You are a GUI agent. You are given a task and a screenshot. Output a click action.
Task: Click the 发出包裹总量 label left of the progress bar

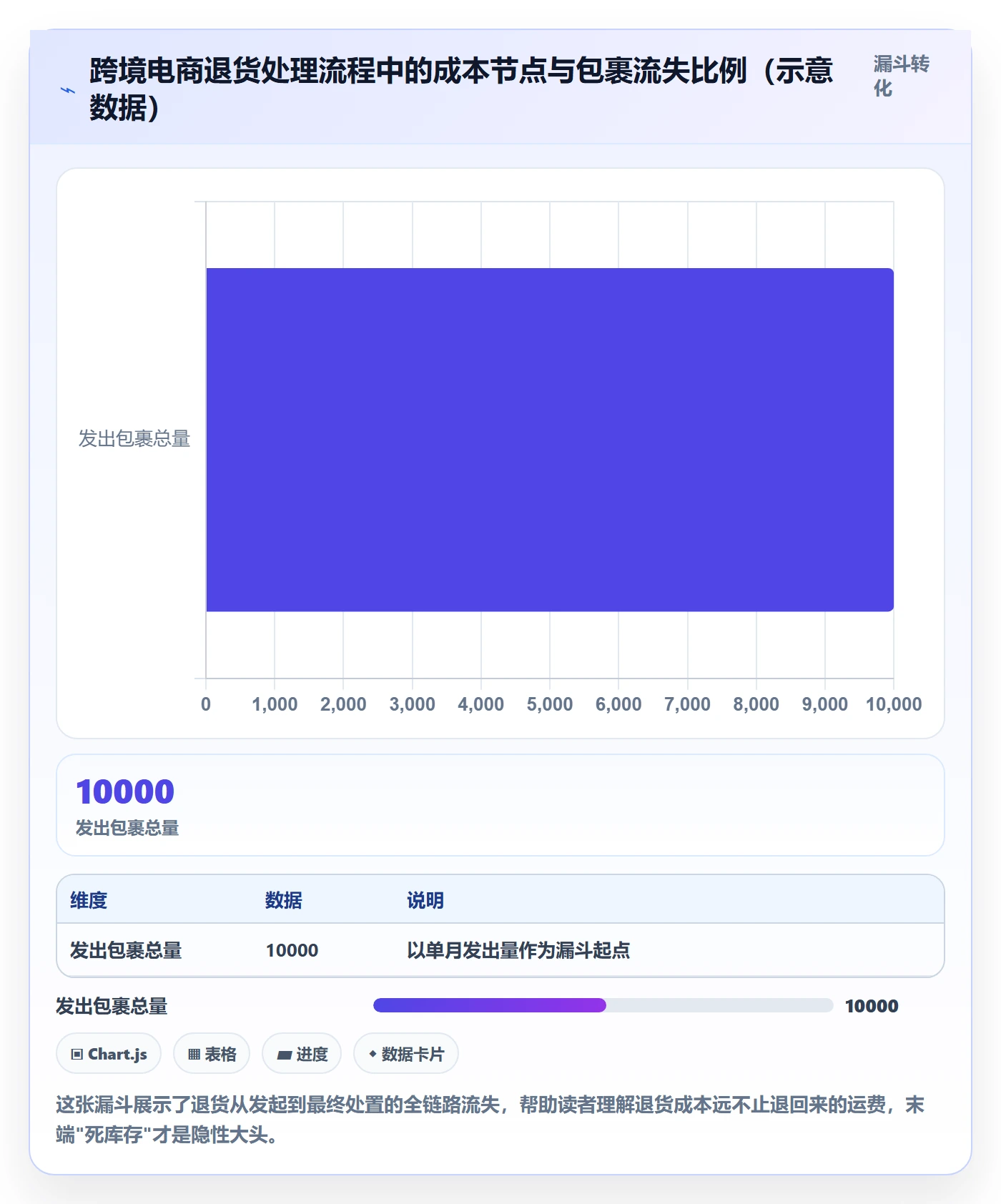(112, 1006)
